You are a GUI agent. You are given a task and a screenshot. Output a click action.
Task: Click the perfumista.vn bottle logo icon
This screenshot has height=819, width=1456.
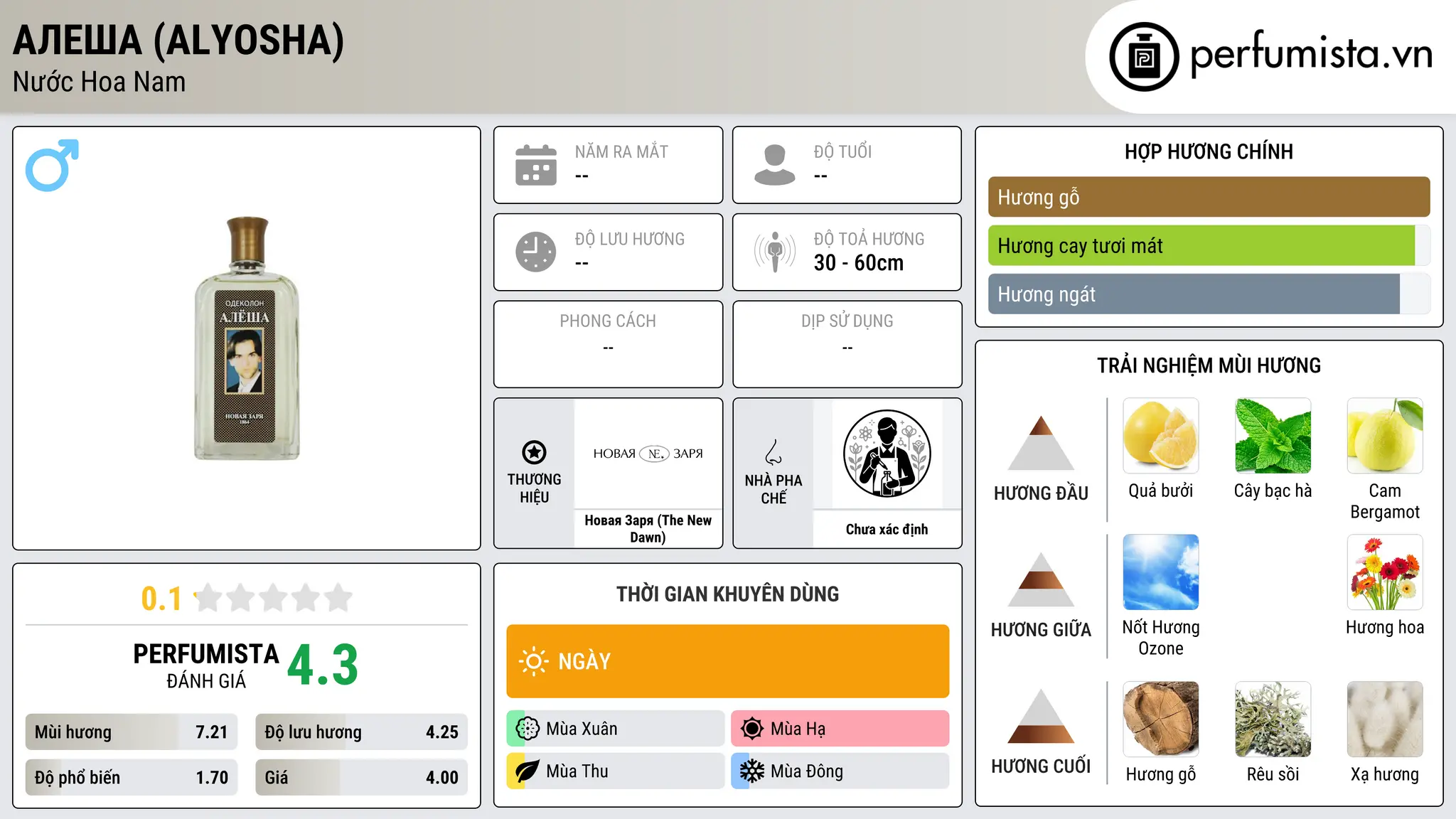(x=1144, y=57)
